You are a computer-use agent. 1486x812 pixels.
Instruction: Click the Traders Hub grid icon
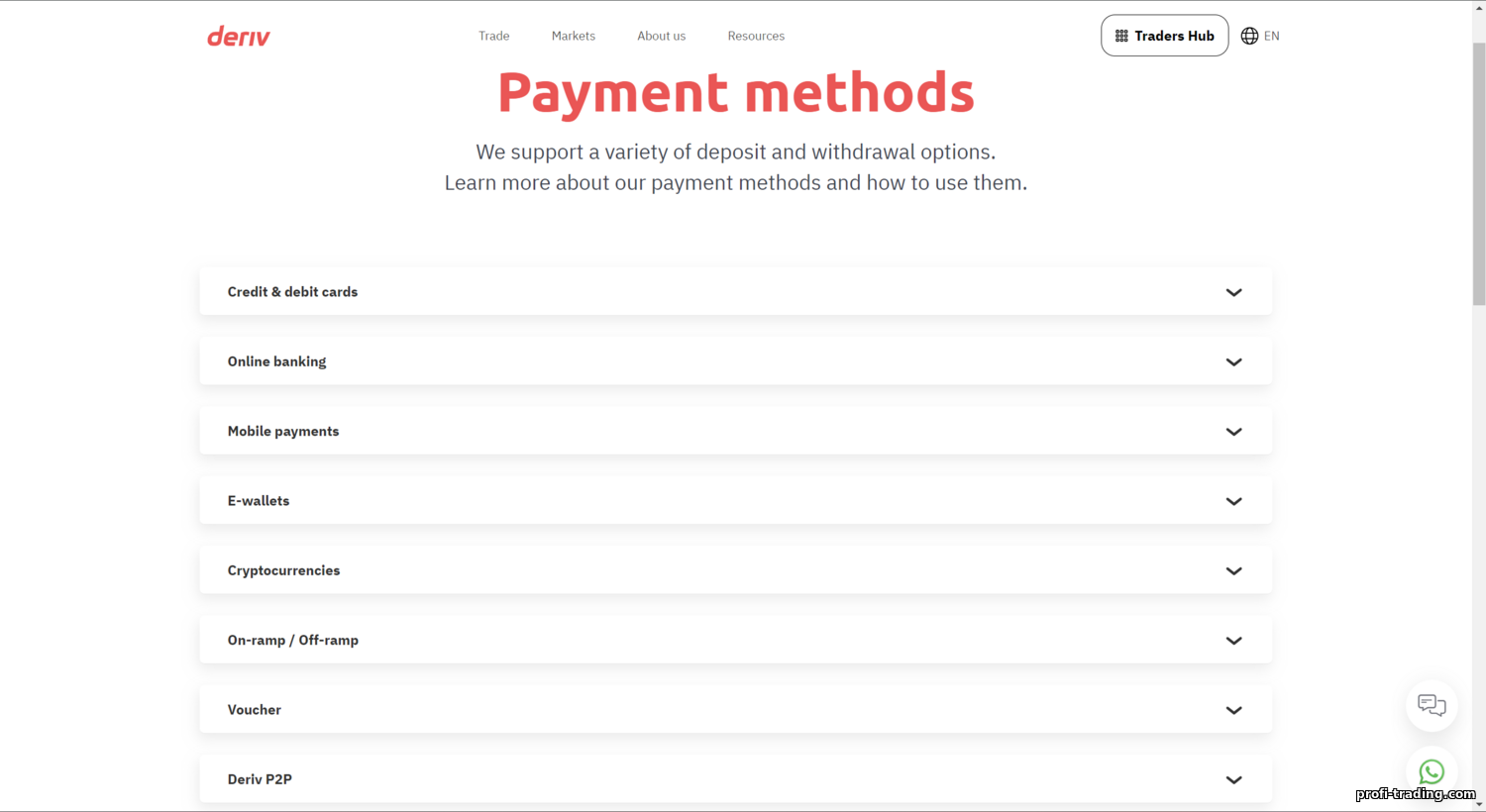(x=1121, y=36)
